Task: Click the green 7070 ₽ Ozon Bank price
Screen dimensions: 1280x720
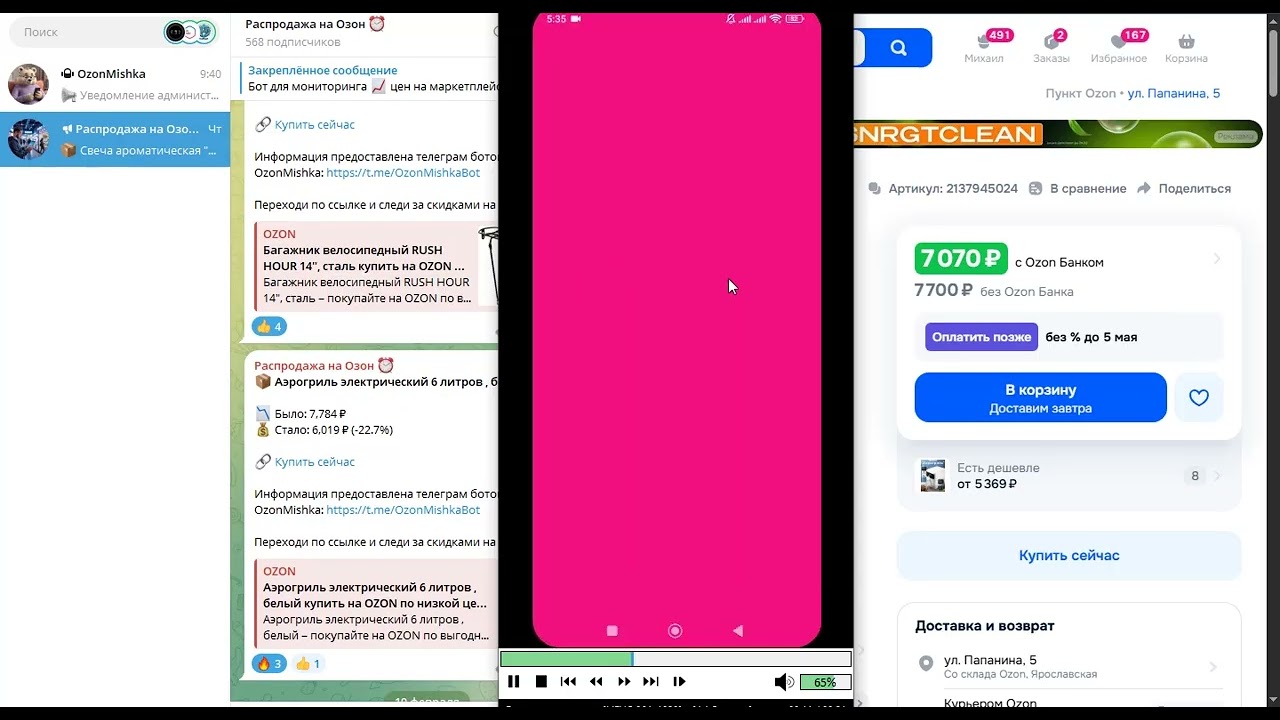Action: pos(960,259)
